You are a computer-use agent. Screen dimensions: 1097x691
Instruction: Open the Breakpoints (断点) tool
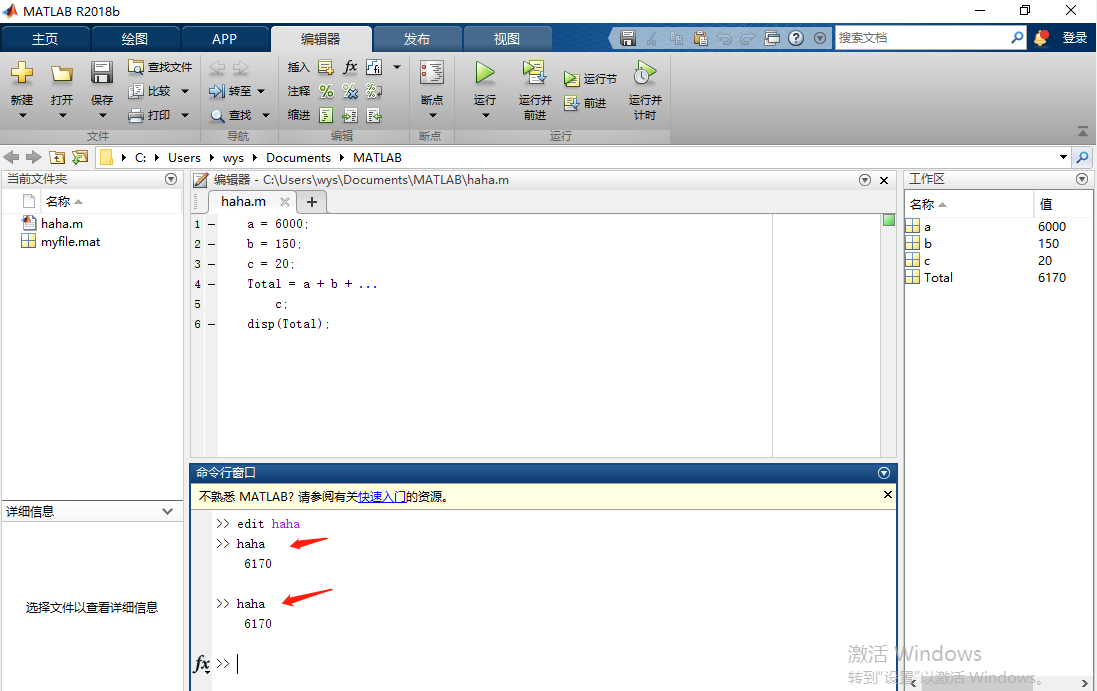click(x=432, y=73)
